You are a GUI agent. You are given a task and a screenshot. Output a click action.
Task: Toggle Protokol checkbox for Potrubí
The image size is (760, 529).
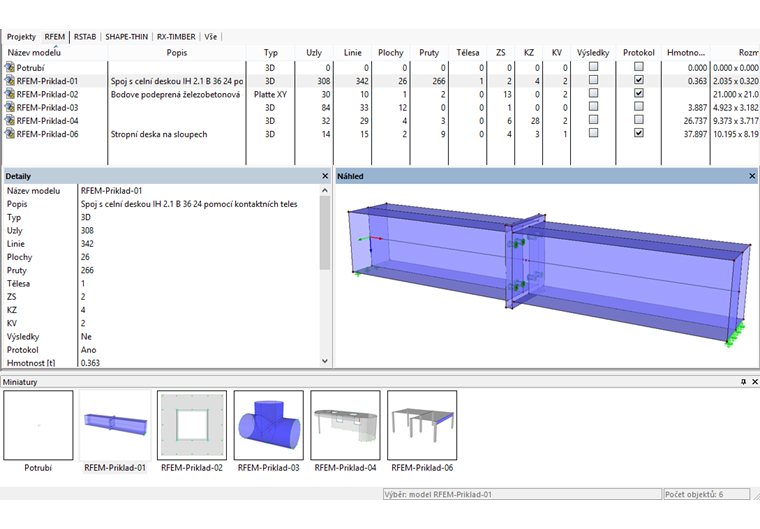point(639,66)
